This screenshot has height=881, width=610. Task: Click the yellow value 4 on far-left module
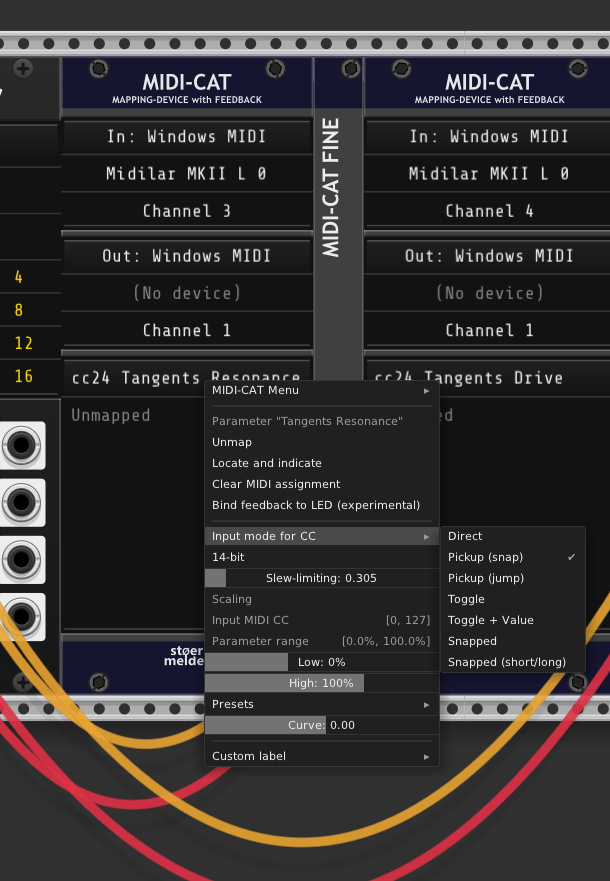coord(19,276)
